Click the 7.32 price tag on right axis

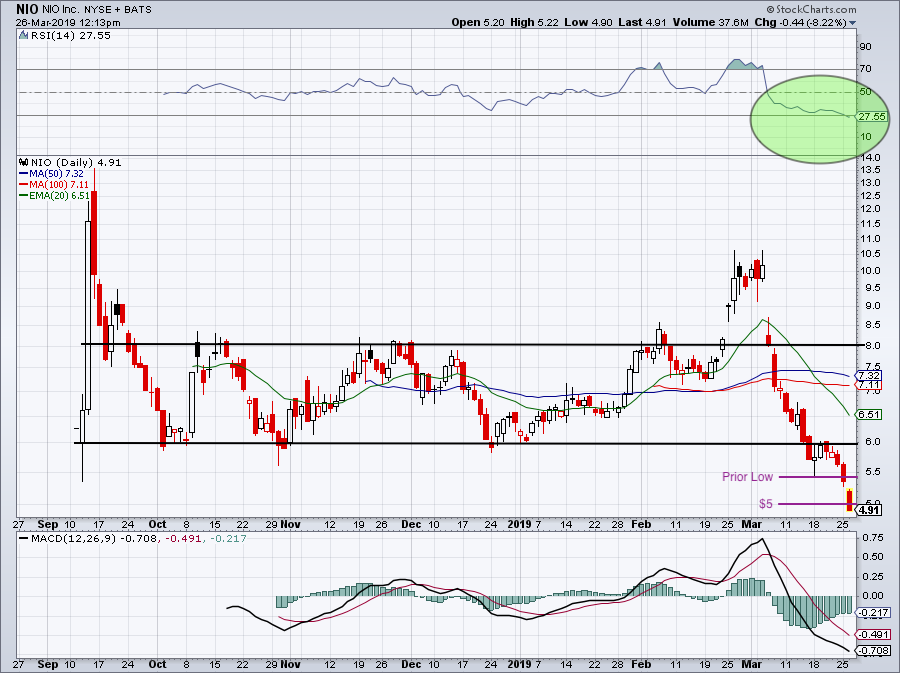click(869, 375)
